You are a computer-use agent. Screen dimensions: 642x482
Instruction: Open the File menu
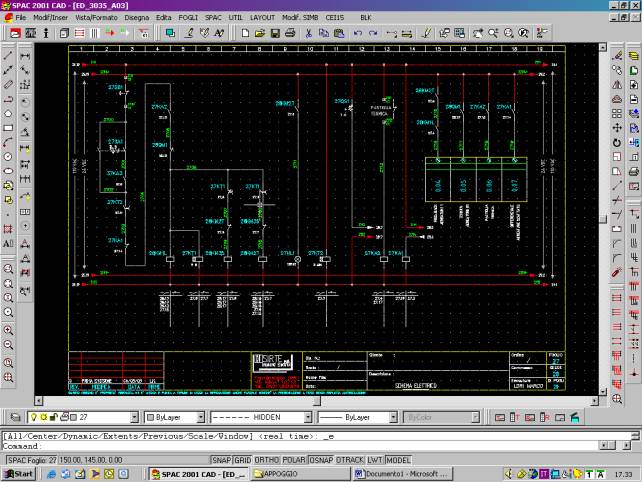20,18
